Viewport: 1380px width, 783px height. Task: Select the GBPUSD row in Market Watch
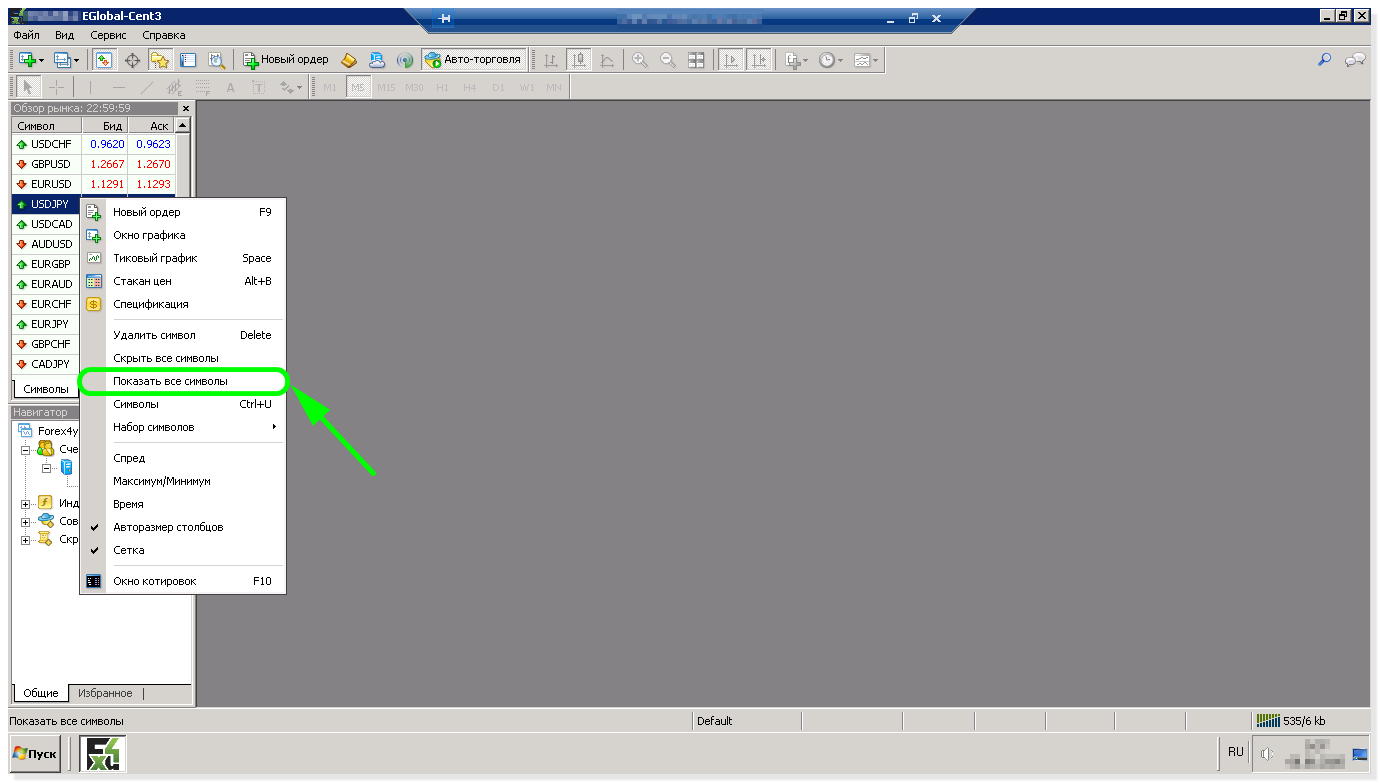[93, 164]
